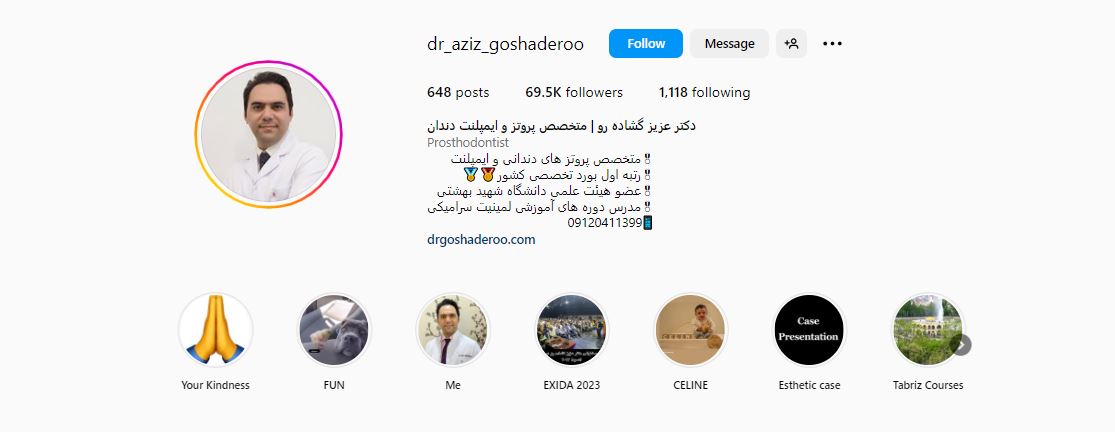The width and height of the screenshot is (1115, 432).
Task: Open the Your Kindness highlight
Action: [215, 330]
